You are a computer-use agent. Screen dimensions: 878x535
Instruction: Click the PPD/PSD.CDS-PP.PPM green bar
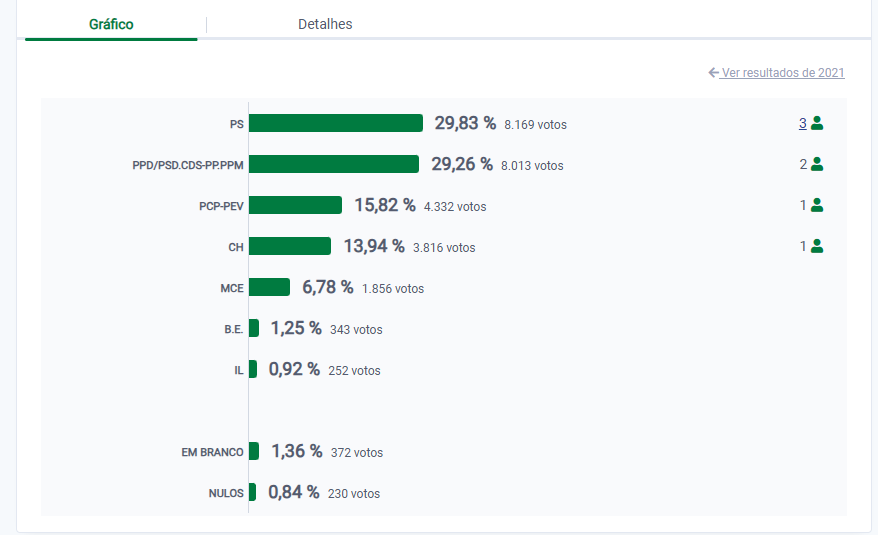pyautogui.click(x=334, y=164)
